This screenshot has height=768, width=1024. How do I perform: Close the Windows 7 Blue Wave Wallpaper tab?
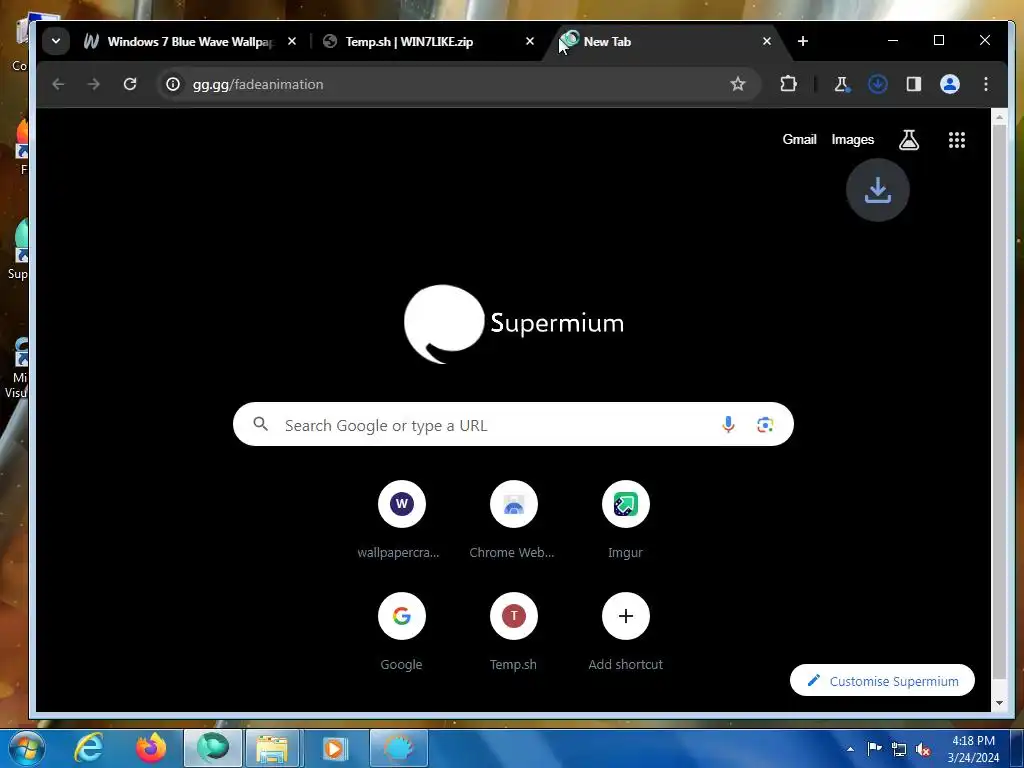click(x=292, y=41)
